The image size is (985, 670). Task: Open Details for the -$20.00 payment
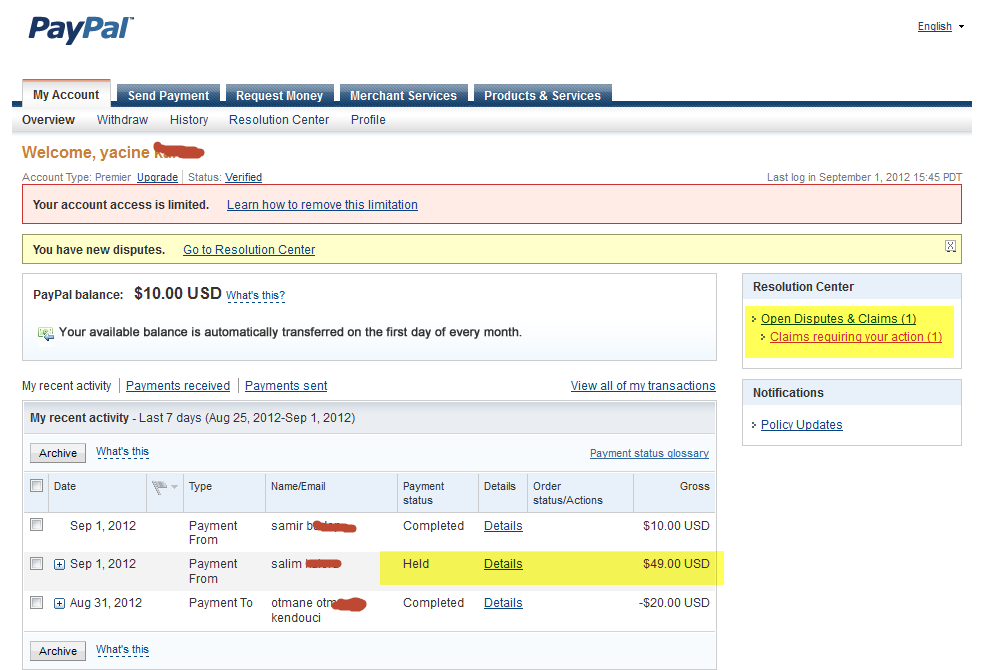[503, 603]
